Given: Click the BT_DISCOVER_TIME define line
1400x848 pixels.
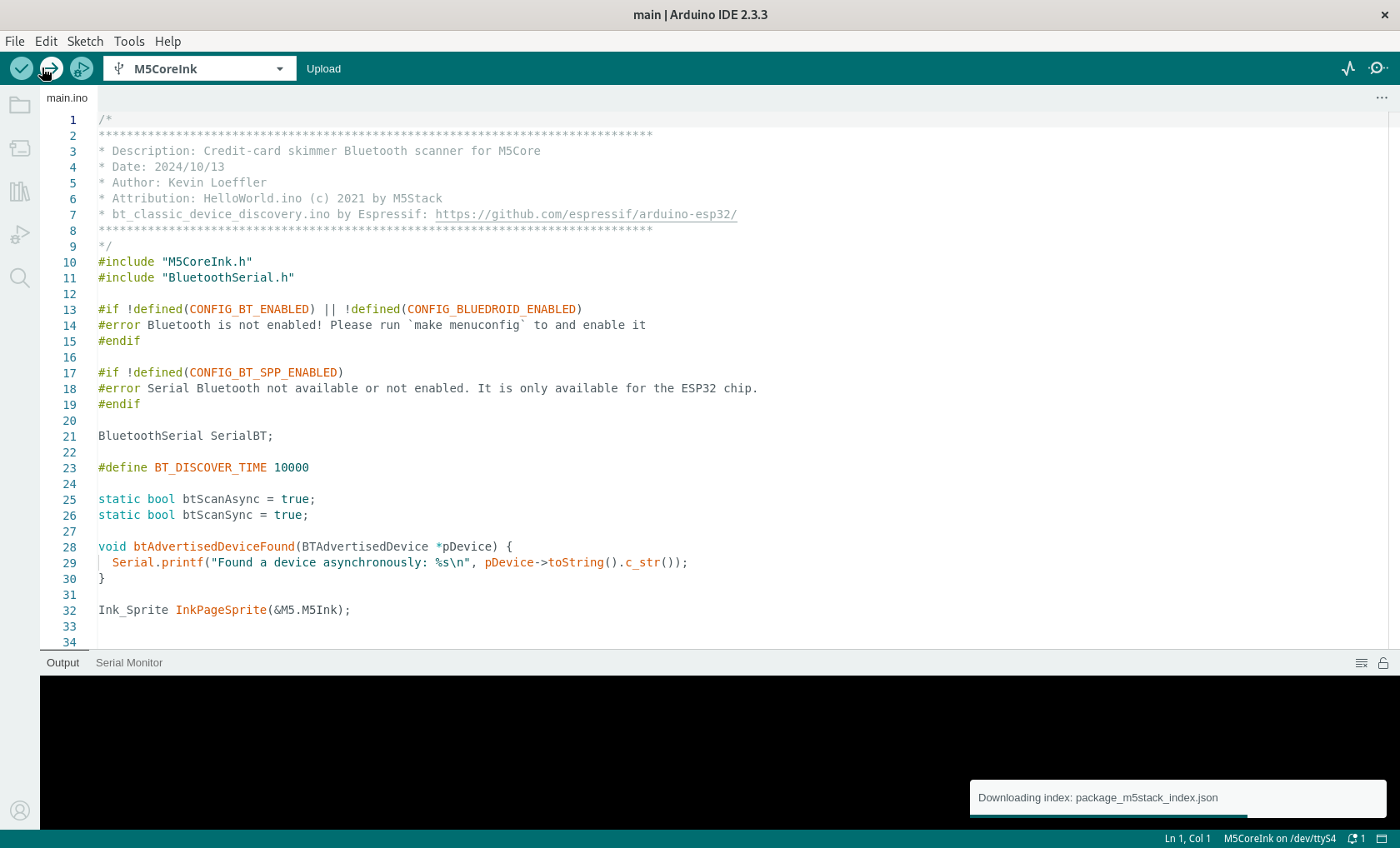Looking at the screenshot, I should [203, 467].
